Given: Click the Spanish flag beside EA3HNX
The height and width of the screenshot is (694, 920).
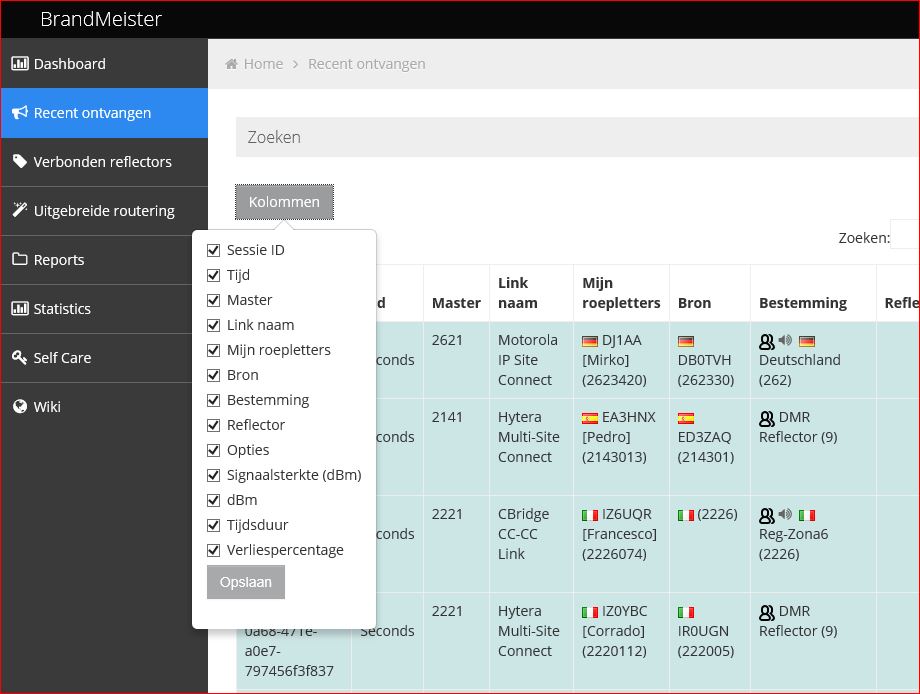Looking at the screenshot, I should click(590, 418).
